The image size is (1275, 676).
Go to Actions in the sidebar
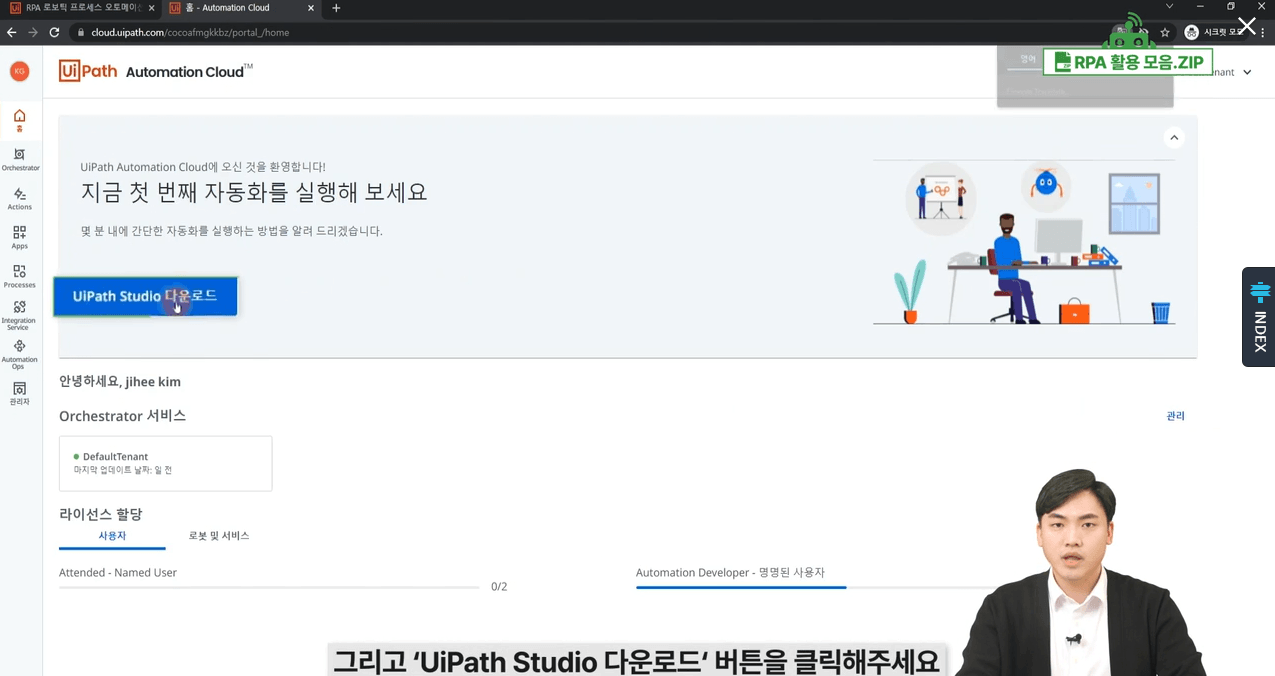click(20, 198)
